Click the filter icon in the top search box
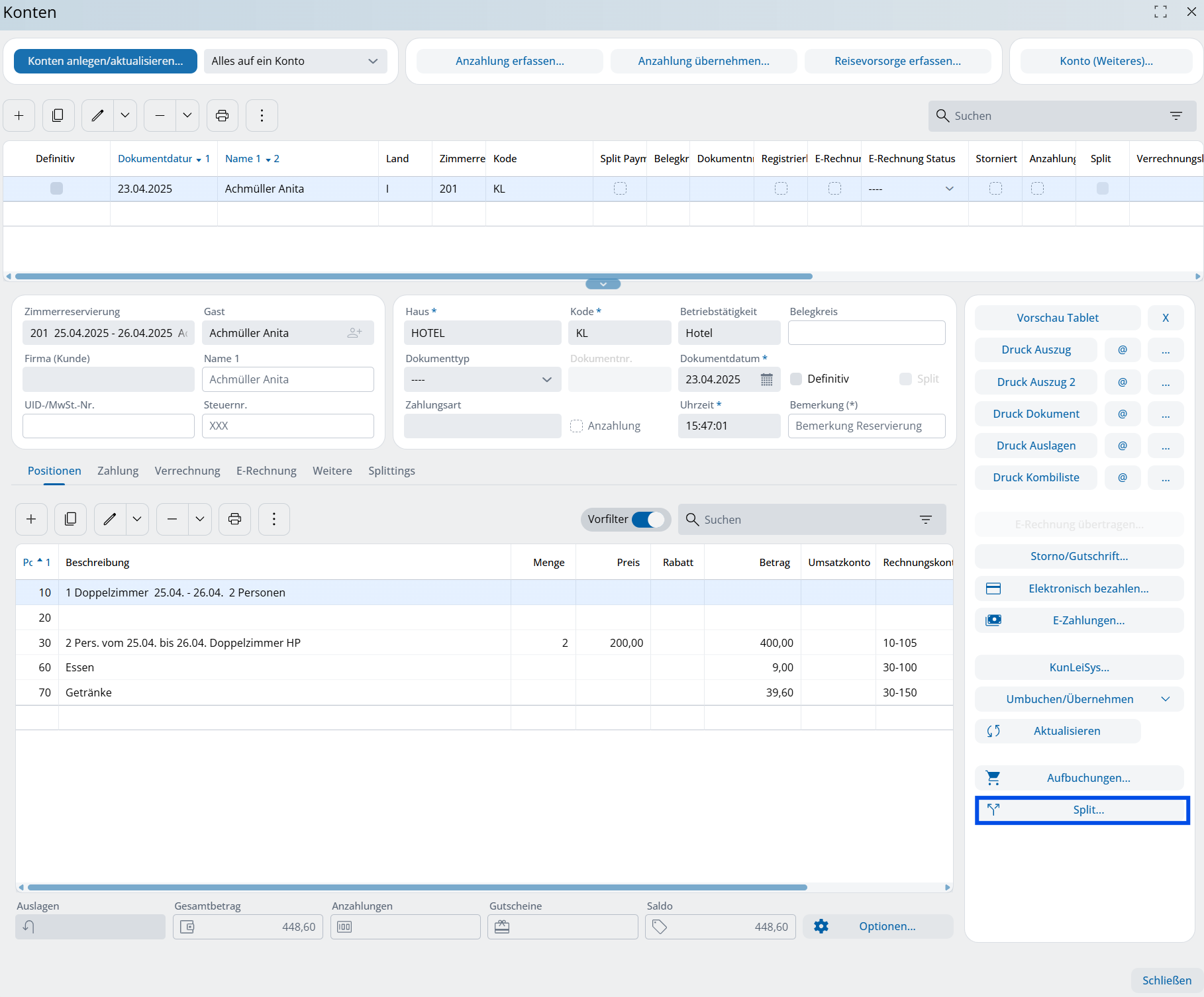Image resolution: width=1204 pixels, height=997 pixels. coord(1176,116)
